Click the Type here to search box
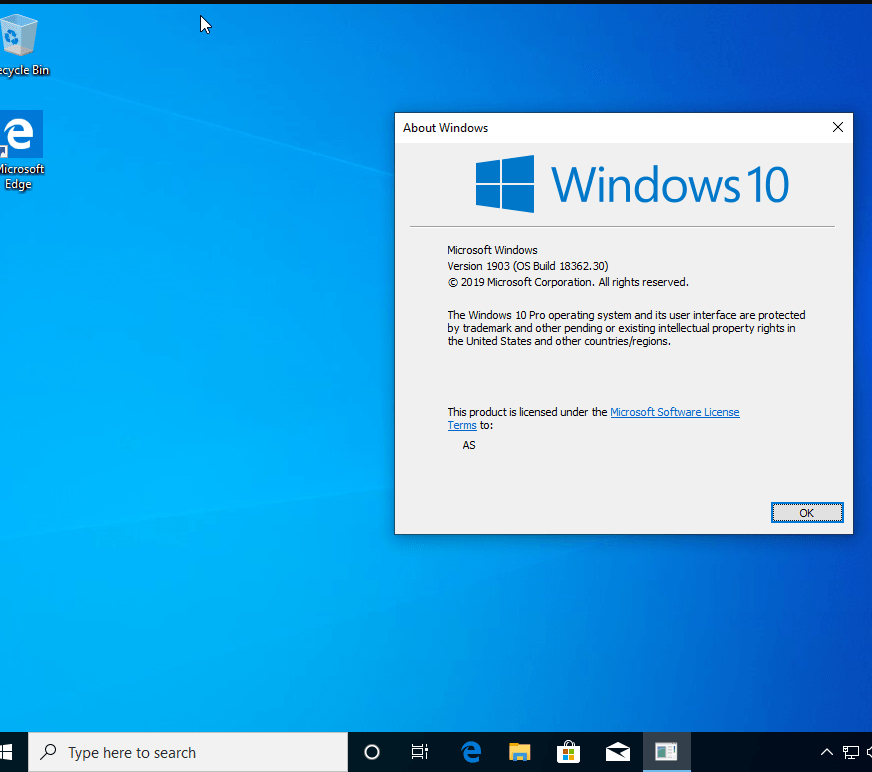 point(188,752)
